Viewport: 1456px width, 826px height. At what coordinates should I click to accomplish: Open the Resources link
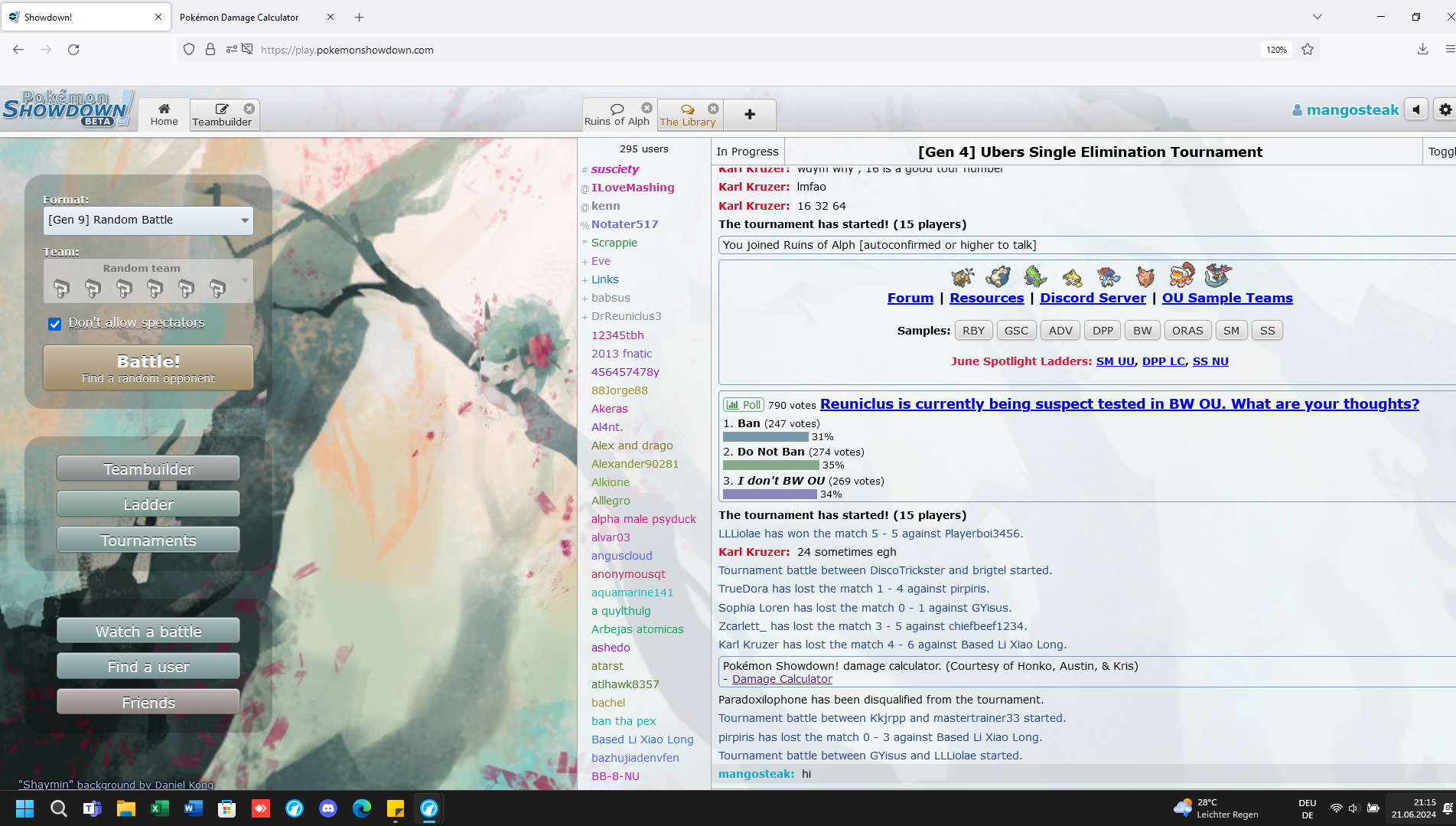point(987,298)
